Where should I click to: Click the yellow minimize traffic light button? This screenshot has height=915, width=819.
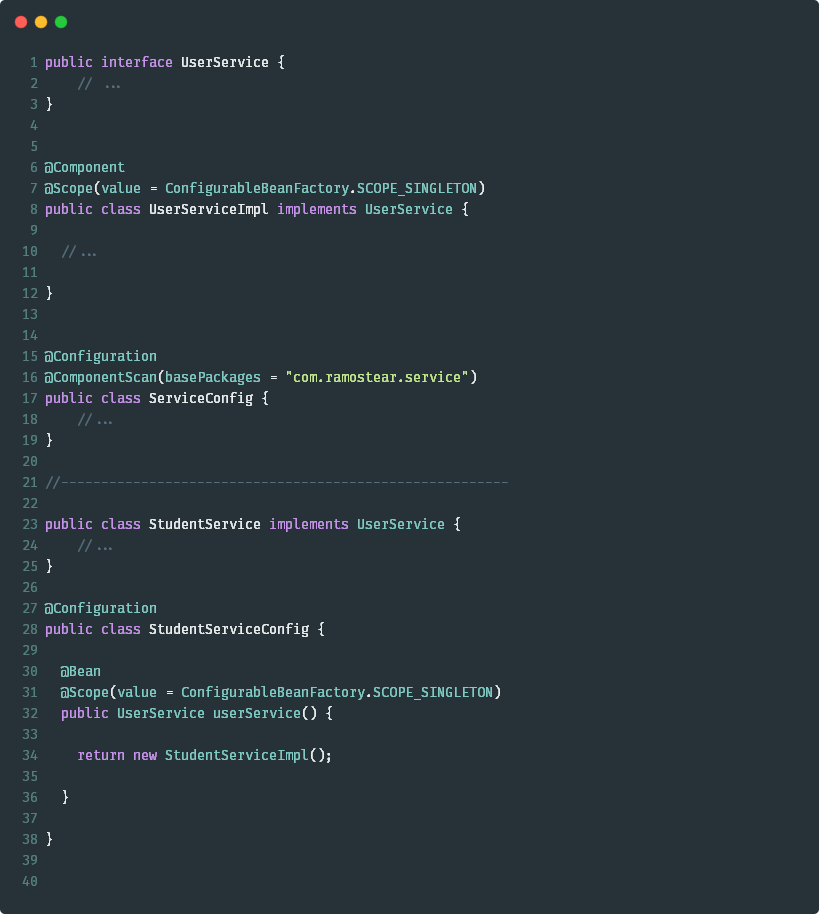click(40, 21)
